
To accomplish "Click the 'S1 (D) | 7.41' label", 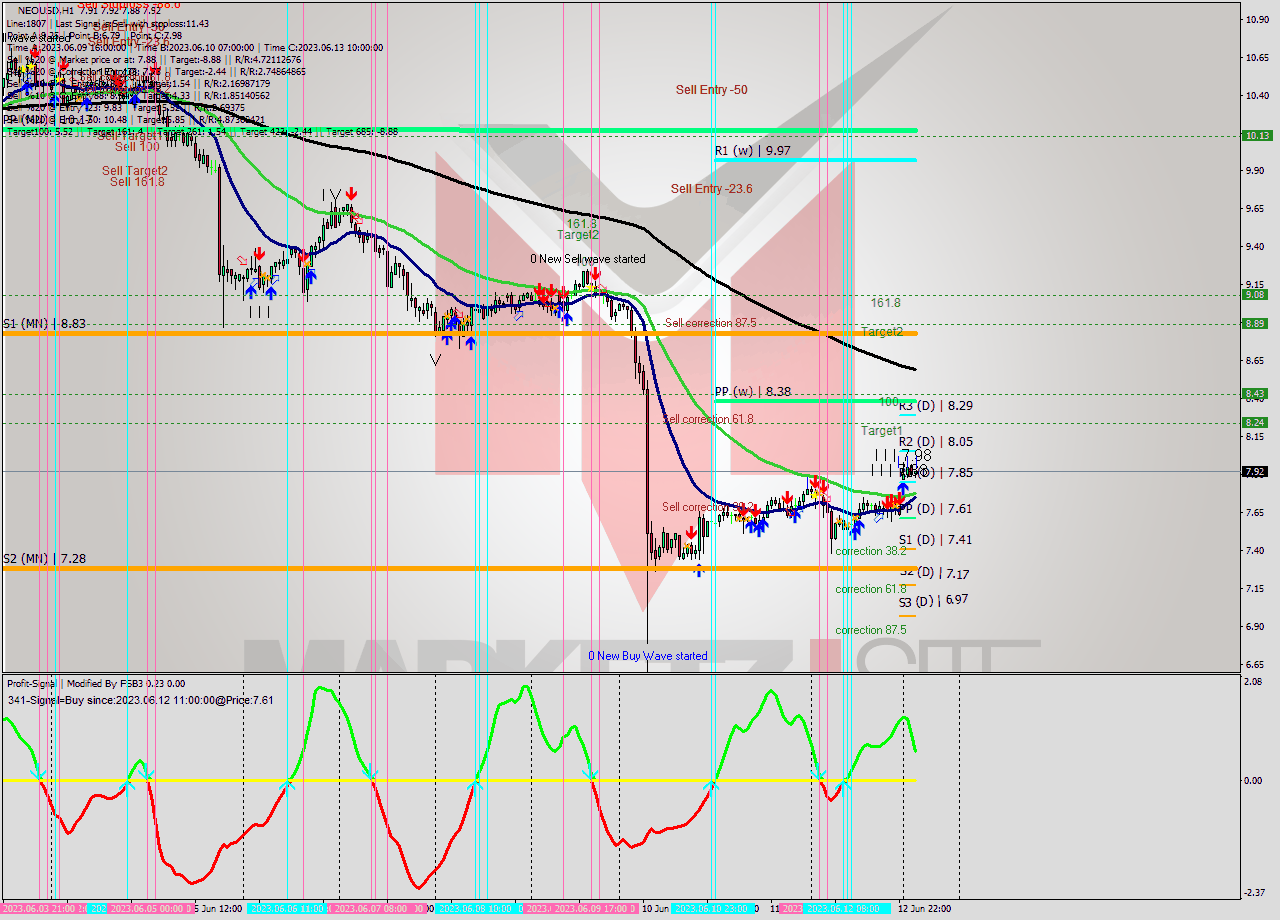I will [935, 540].
